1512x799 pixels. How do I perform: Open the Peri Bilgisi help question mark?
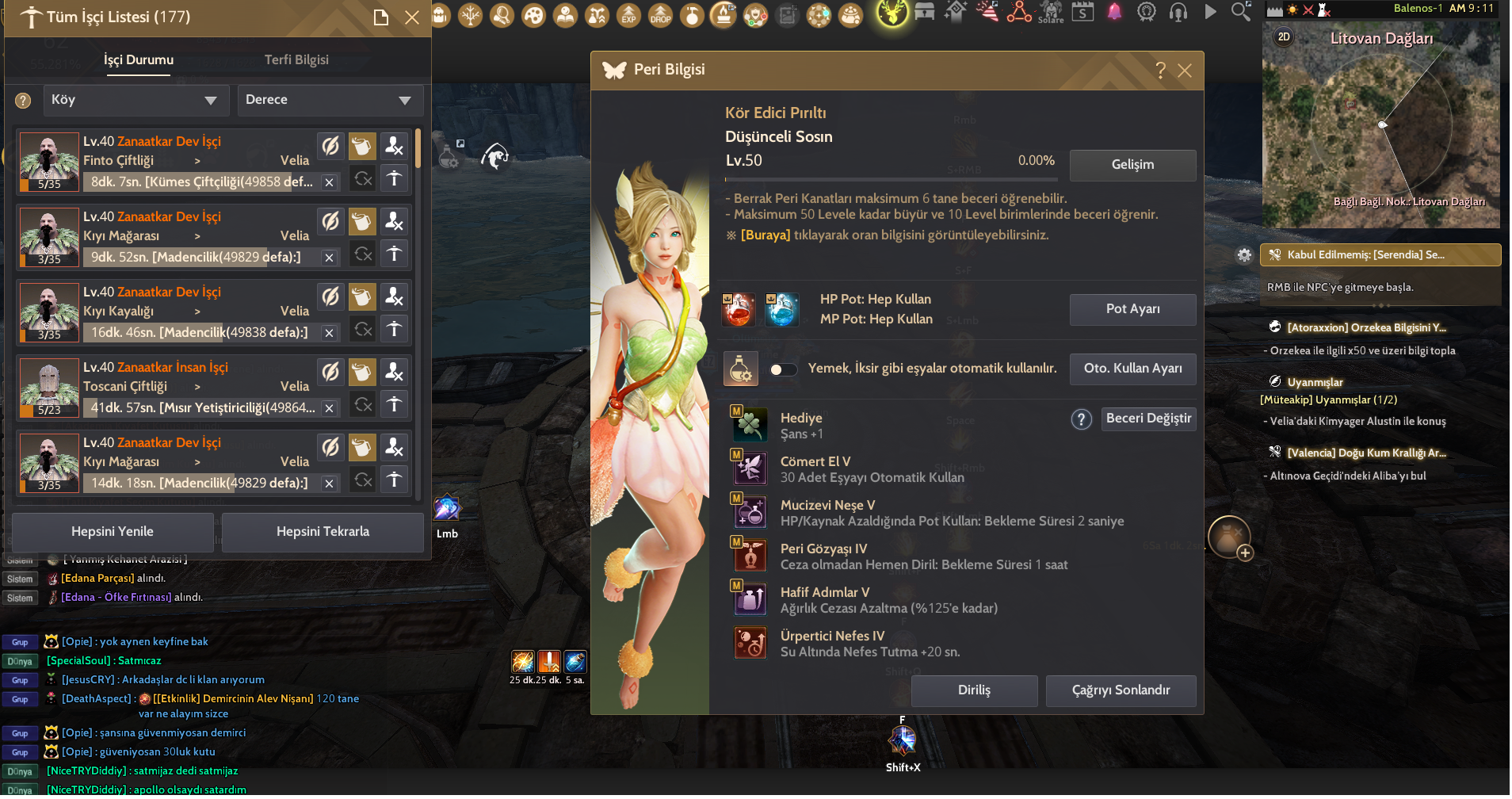click(1160, 71)
